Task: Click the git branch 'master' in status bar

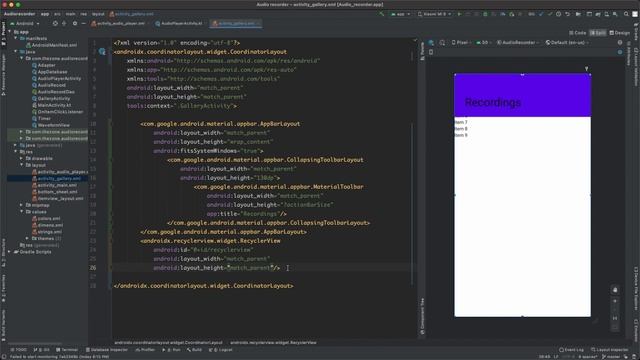Action: click(611, 357)
